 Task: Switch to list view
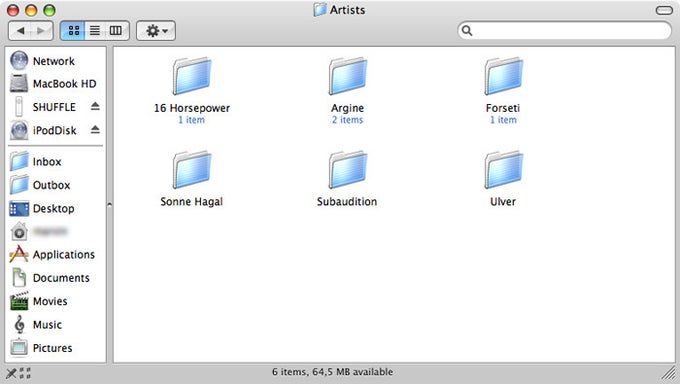95,30
